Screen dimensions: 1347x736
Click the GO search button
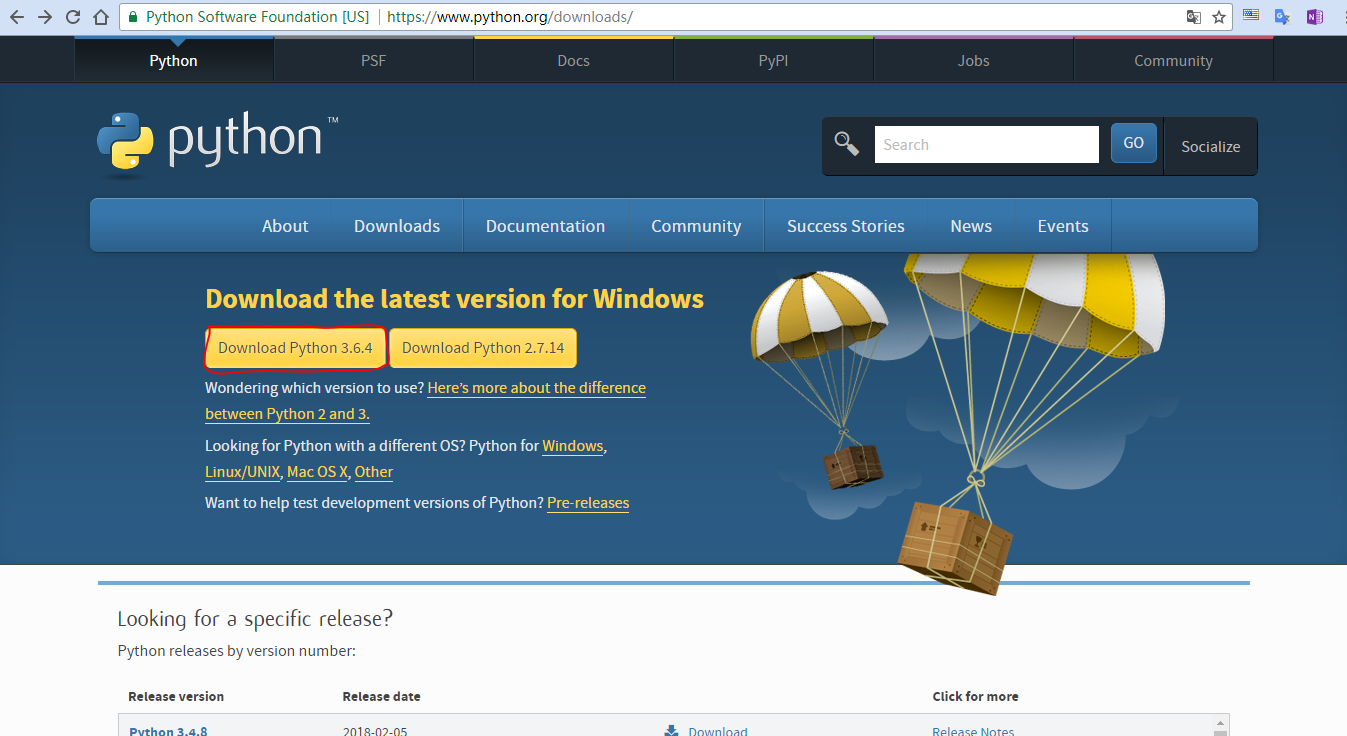(1134, 143)
